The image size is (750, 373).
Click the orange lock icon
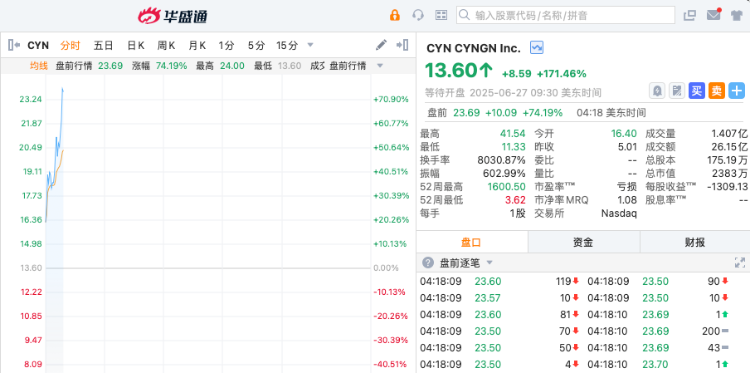coord(395,15)
